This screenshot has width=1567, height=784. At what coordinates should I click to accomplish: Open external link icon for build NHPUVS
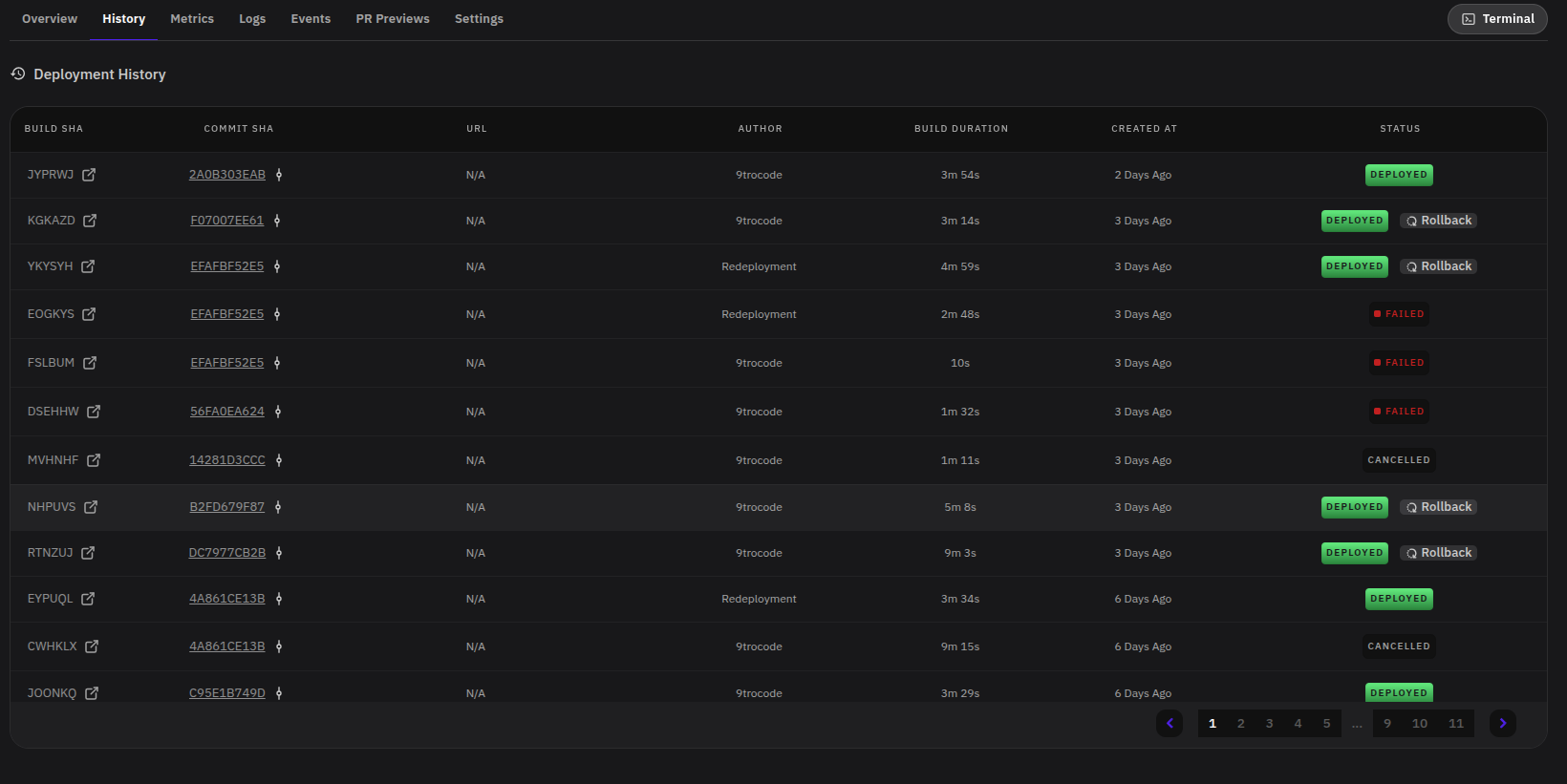click(x=91, y=507)
